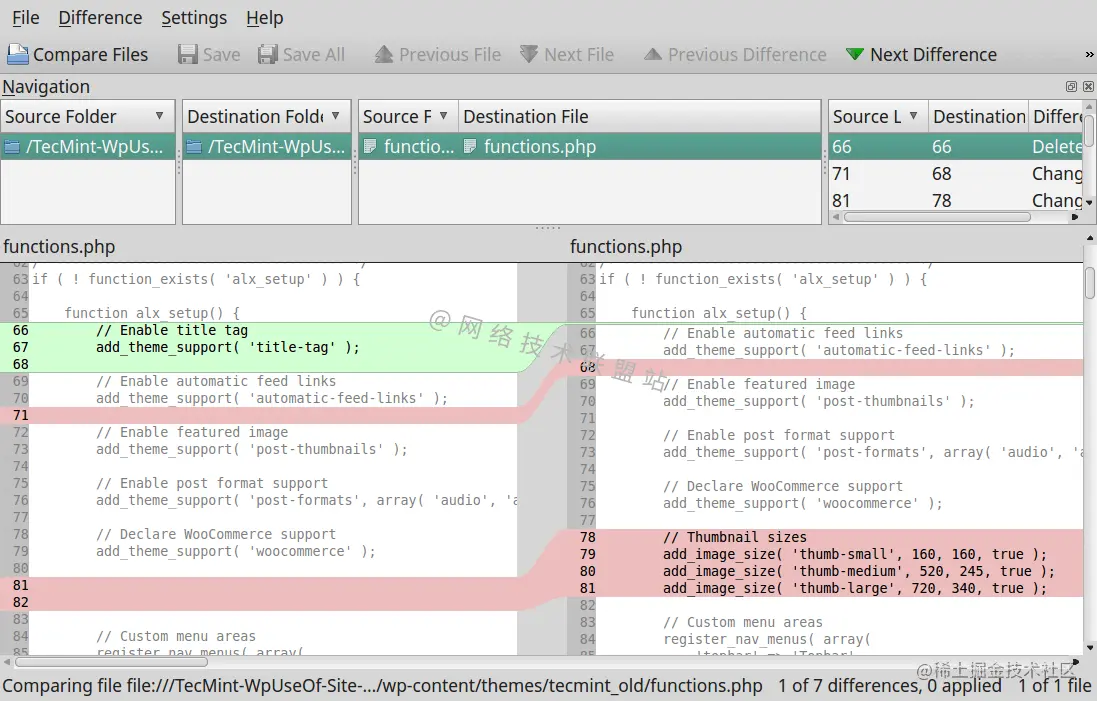Click 'thumb-large' add_image_size line
The height and width of the screenshot is (701, 1097).
coord(855,588)
